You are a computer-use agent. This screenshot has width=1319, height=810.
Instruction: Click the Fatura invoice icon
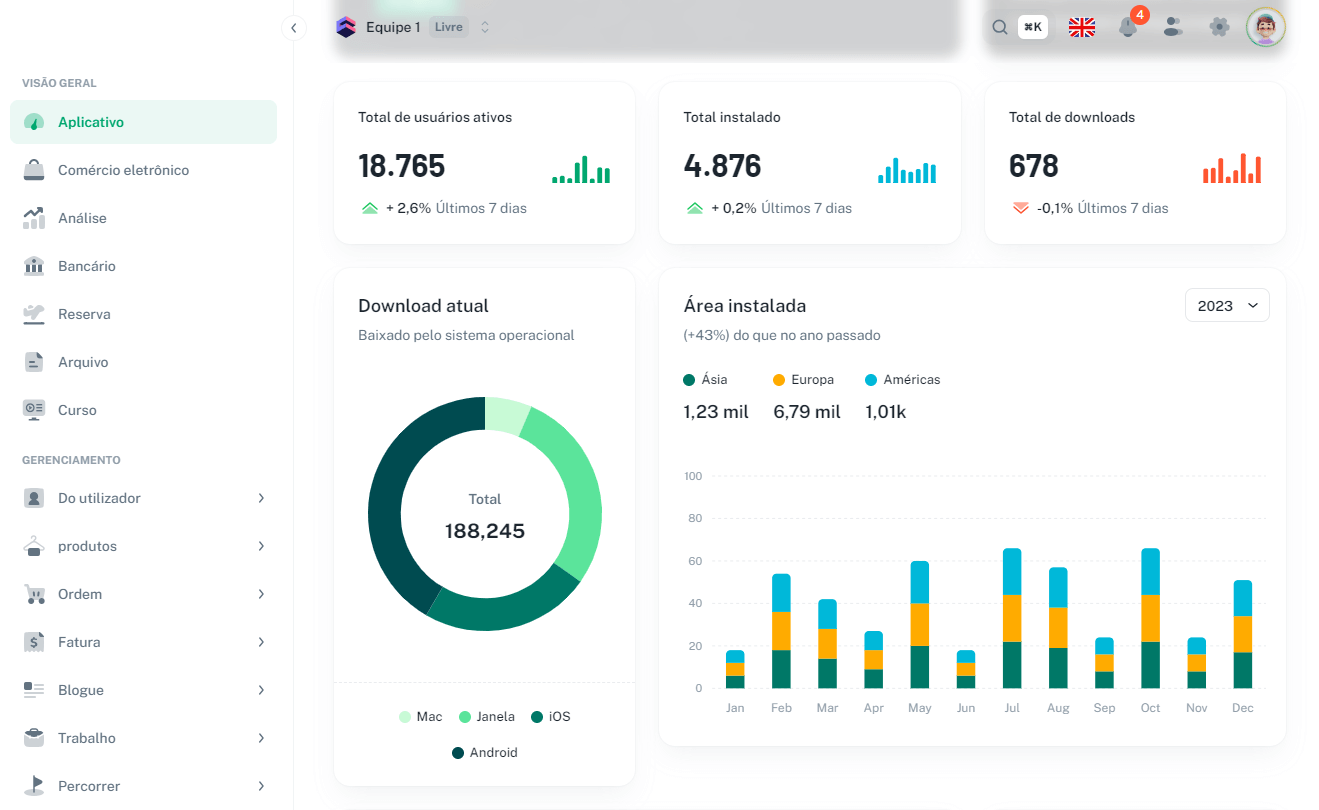(x=34, y=642)
